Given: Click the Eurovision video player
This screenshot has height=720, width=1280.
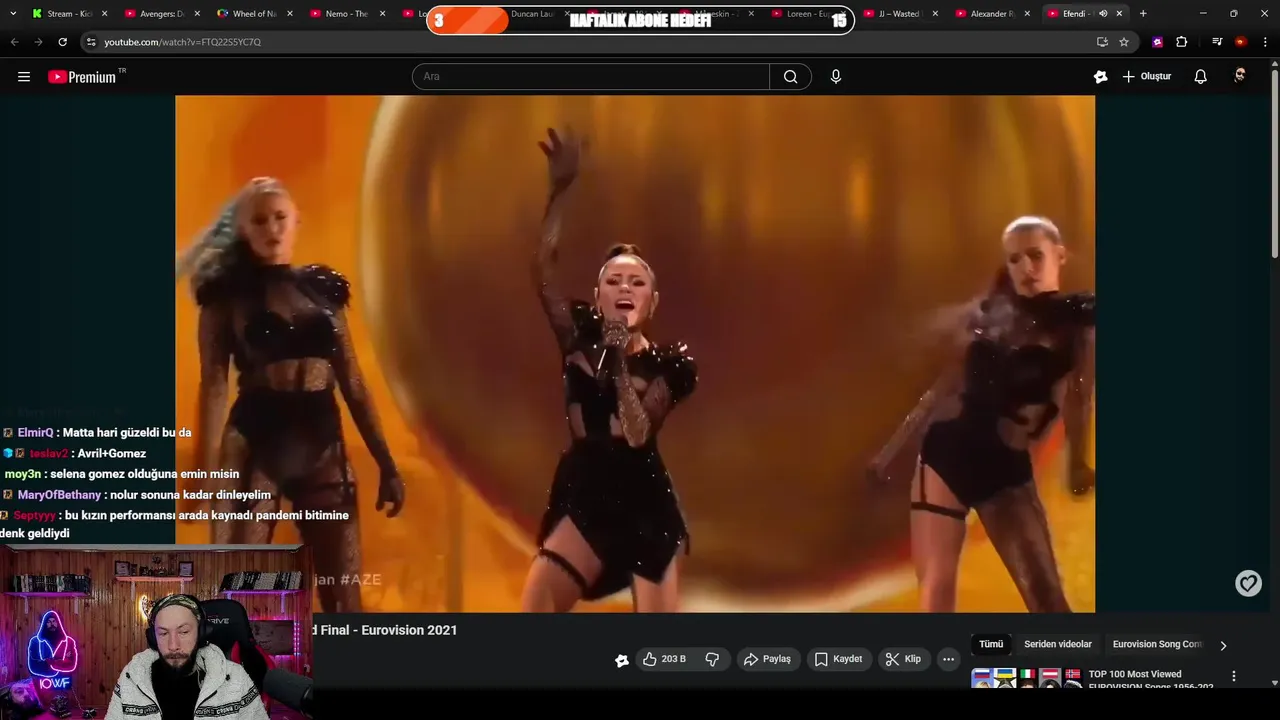Looking at the screenshot, I should (635, 354).
